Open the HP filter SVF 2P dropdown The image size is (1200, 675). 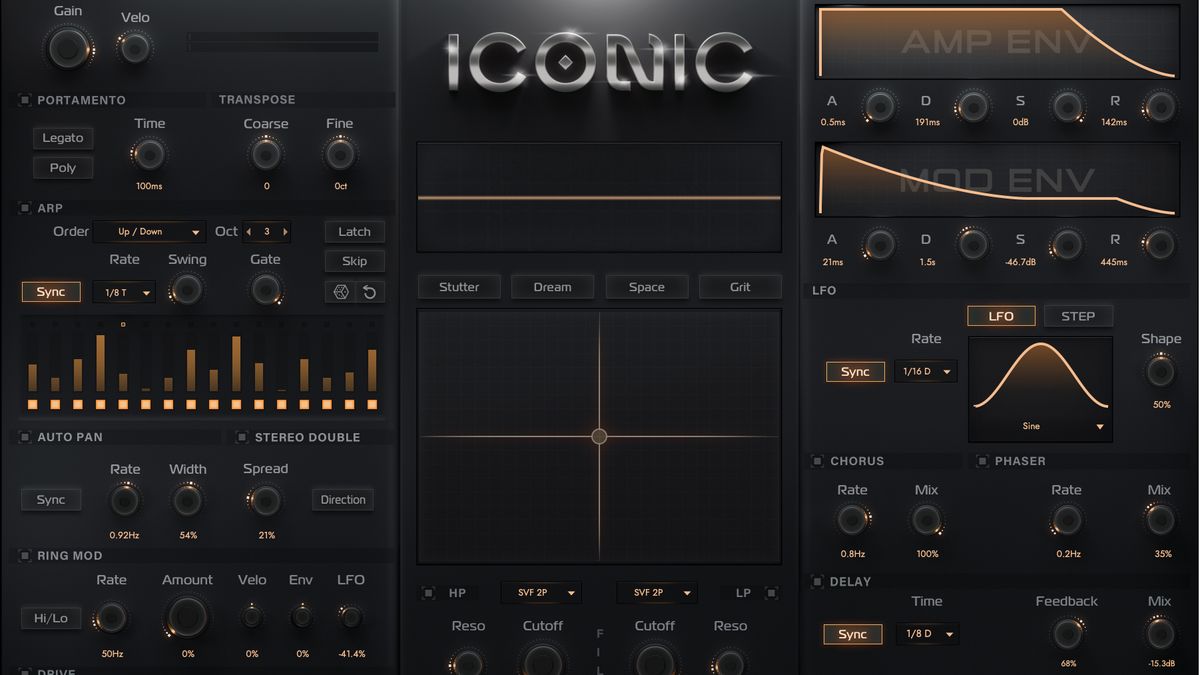click(541, 593)
